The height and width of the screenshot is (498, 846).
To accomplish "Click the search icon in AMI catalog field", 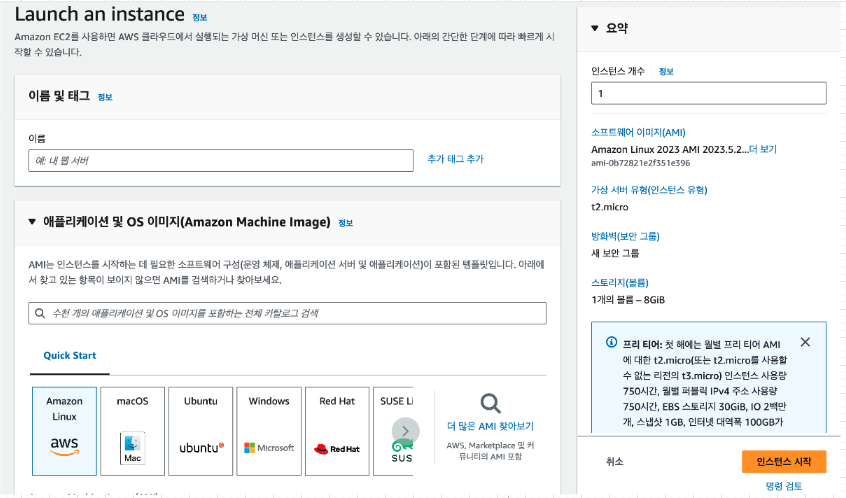I will click(x=40, y=313).
